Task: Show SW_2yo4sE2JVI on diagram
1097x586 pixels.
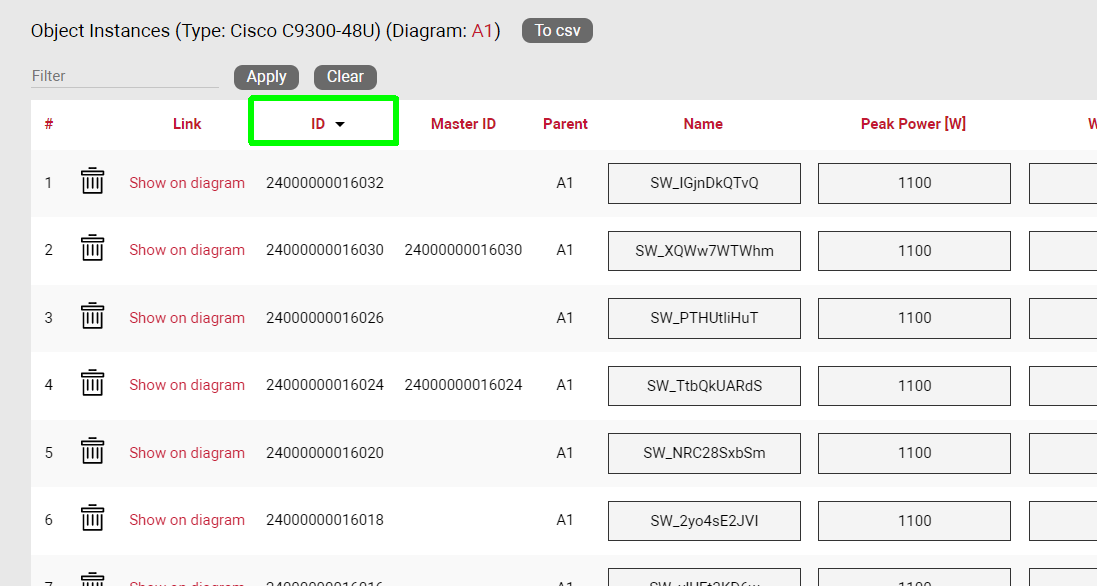Action: click(187, 520)
